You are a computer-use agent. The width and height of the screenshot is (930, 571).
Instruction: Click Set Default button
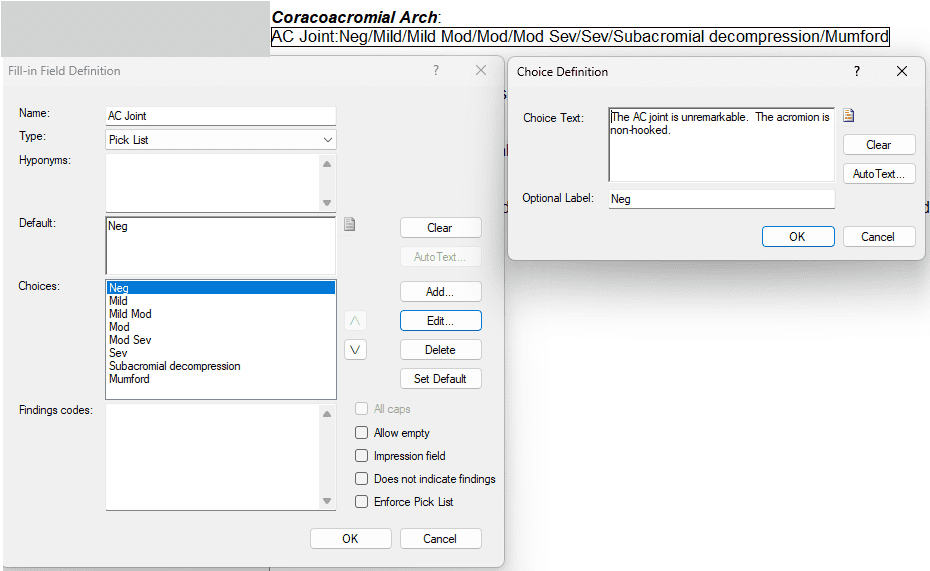[440, 379]
